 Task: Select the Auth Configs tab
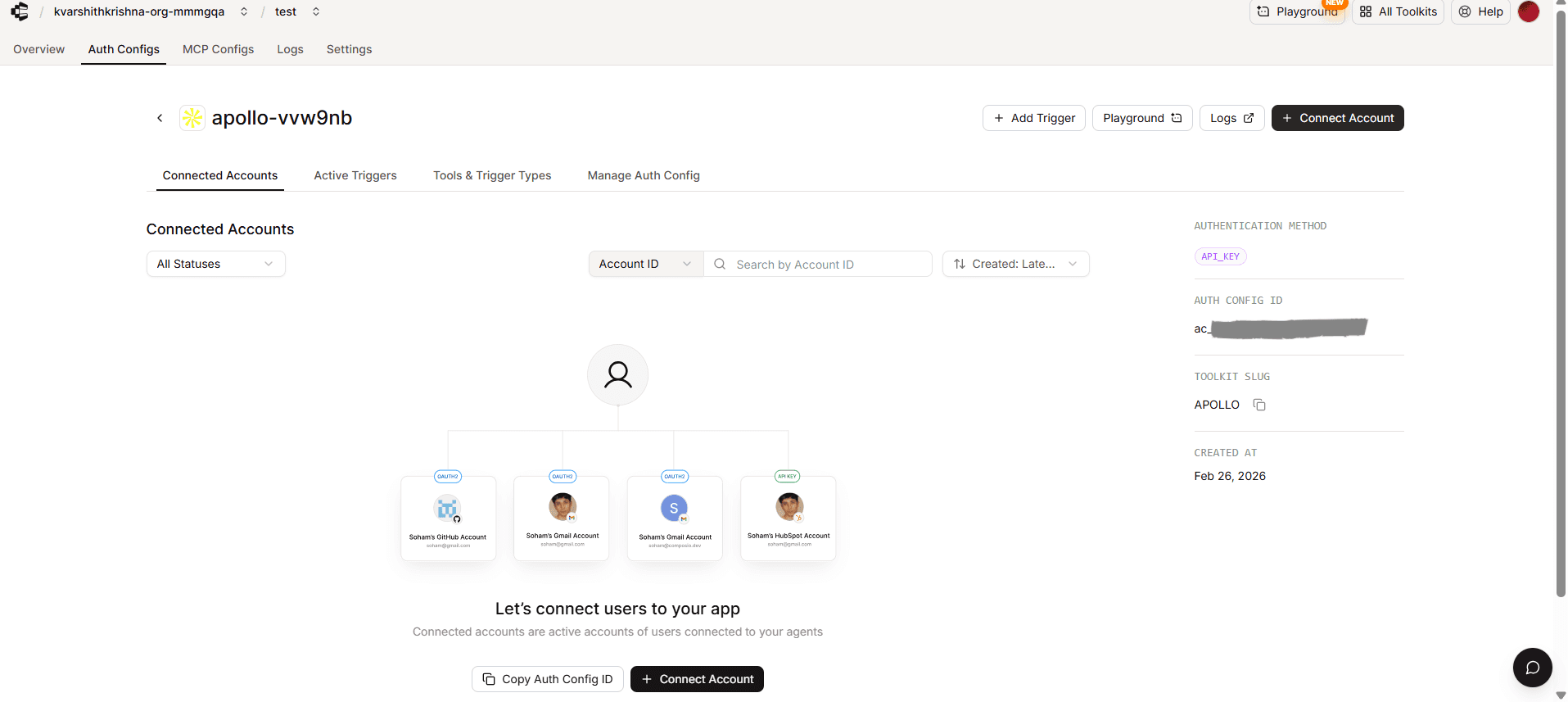[124, 49]
